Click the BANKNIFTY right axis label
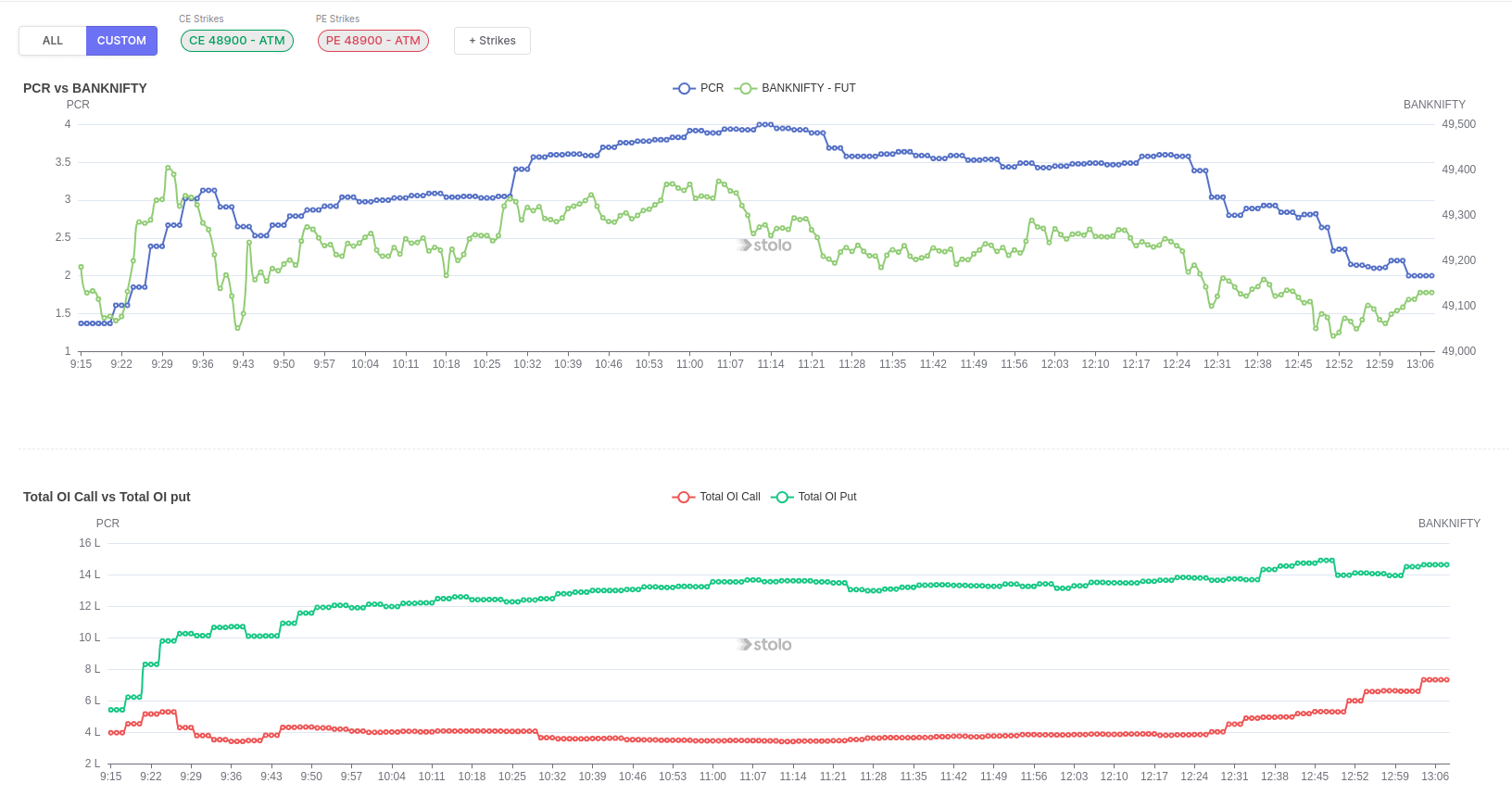The height and width of the screenshot is (796, 1512). tap(1434, 104)
